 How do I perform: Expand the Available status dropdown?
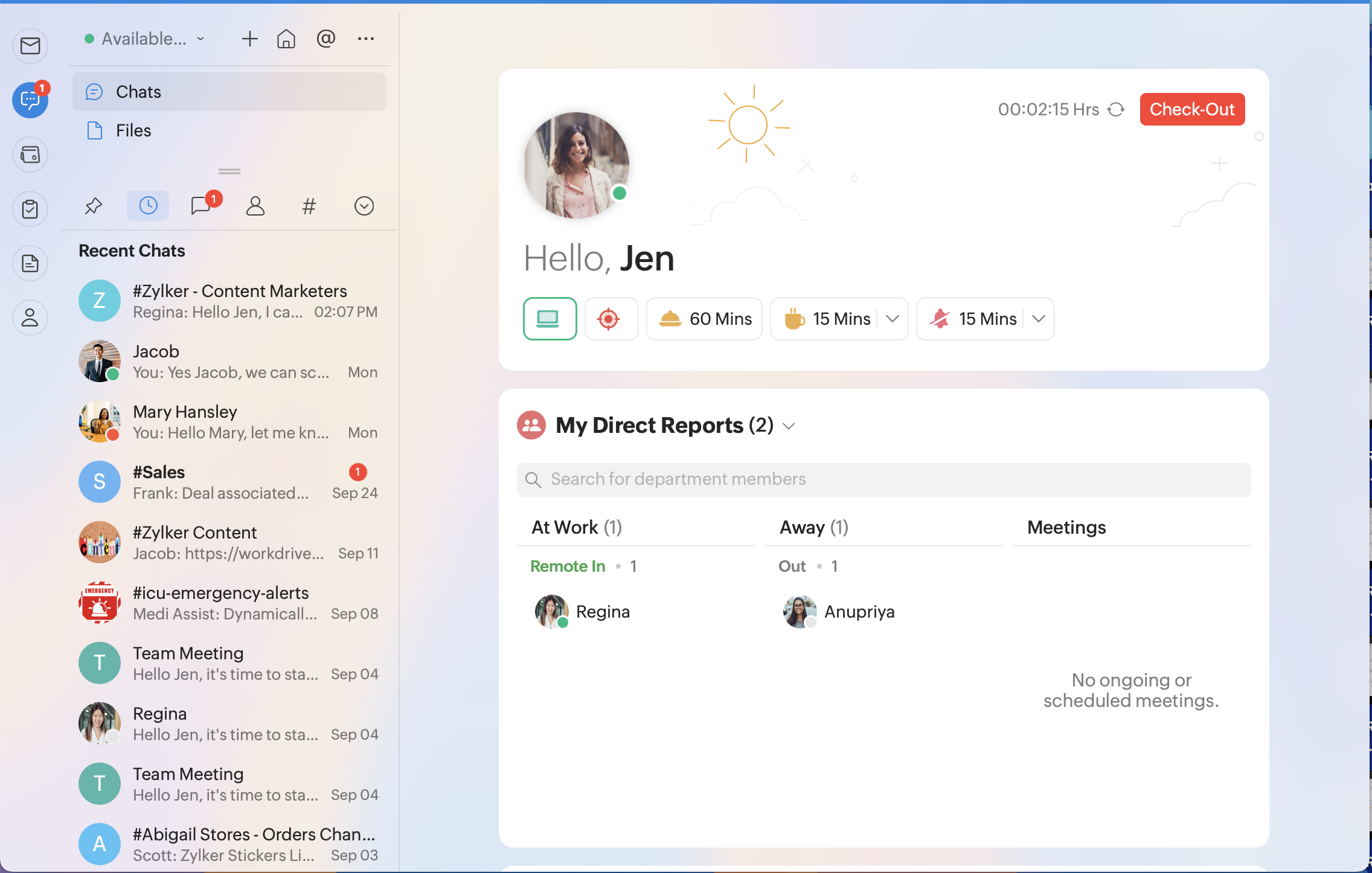[145, 39]
